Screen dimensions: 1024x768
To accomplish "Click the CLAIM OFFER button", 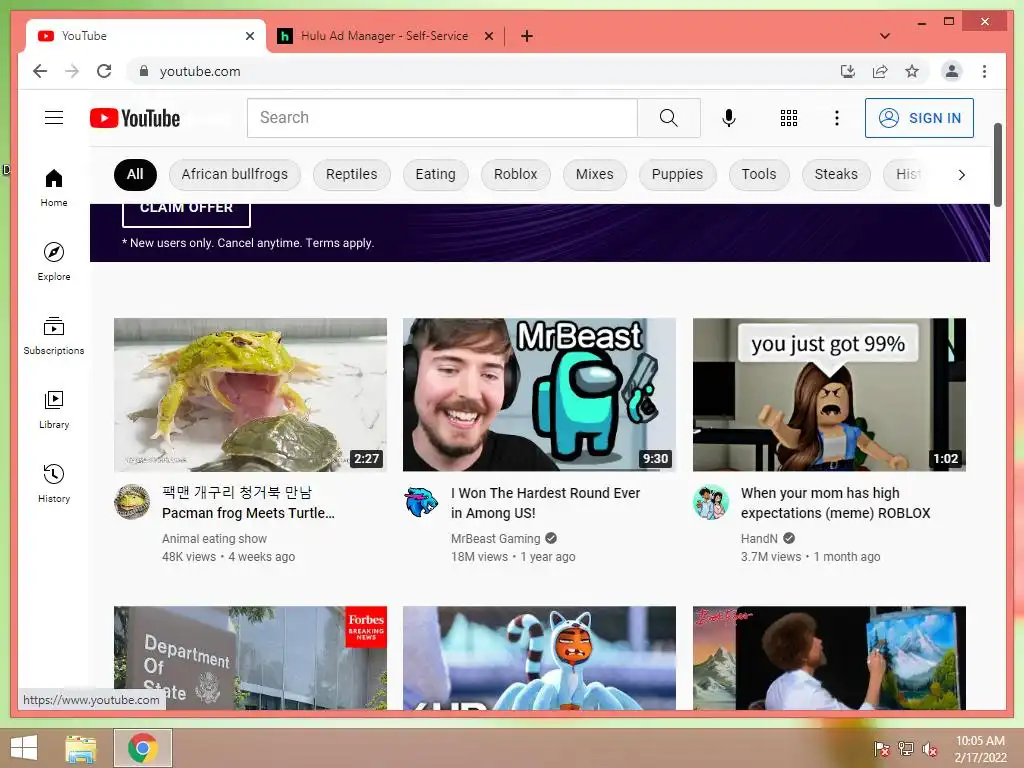I will [186, 215].
